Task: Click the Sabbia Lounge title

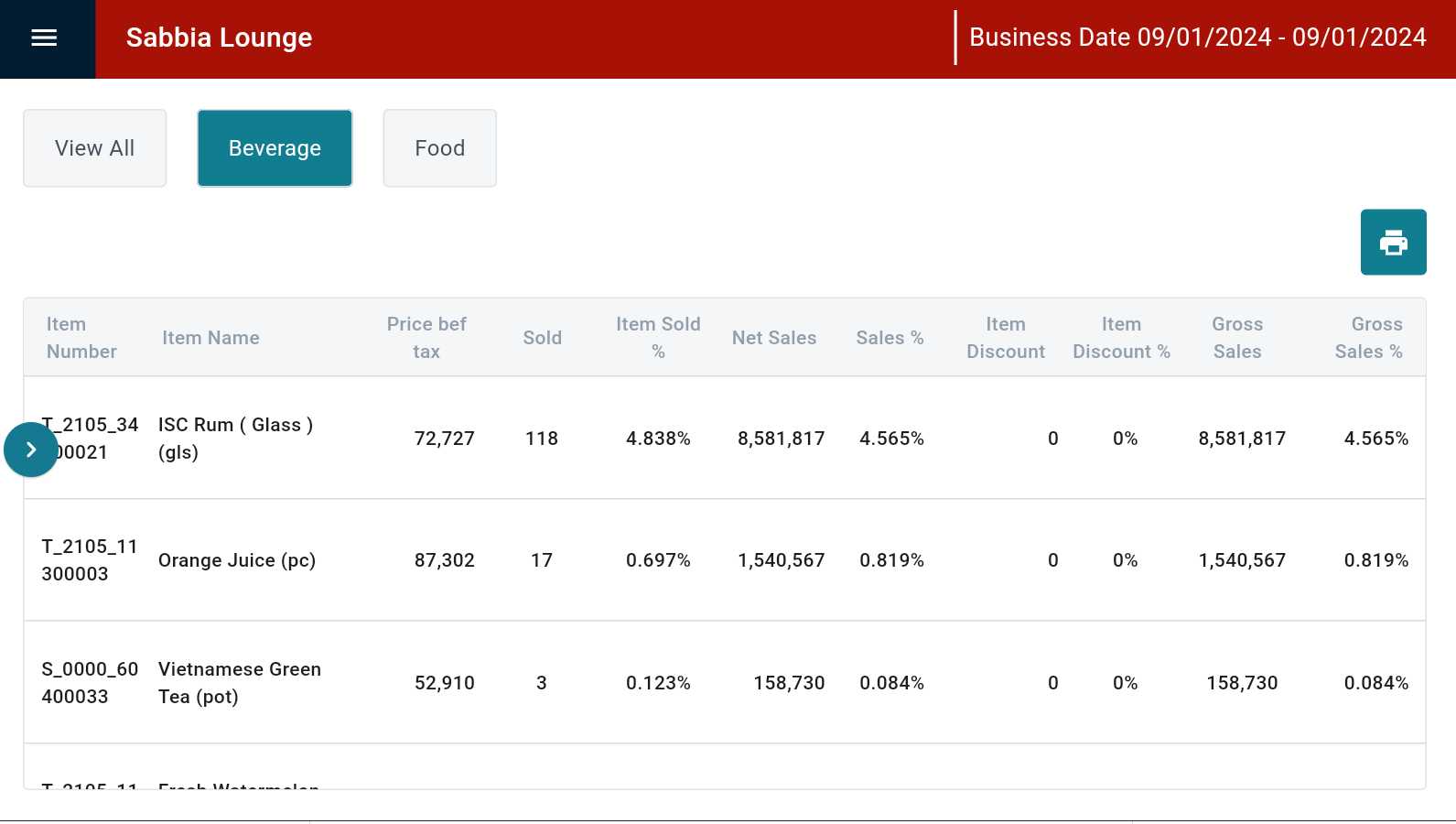Action: pos(219,38)
